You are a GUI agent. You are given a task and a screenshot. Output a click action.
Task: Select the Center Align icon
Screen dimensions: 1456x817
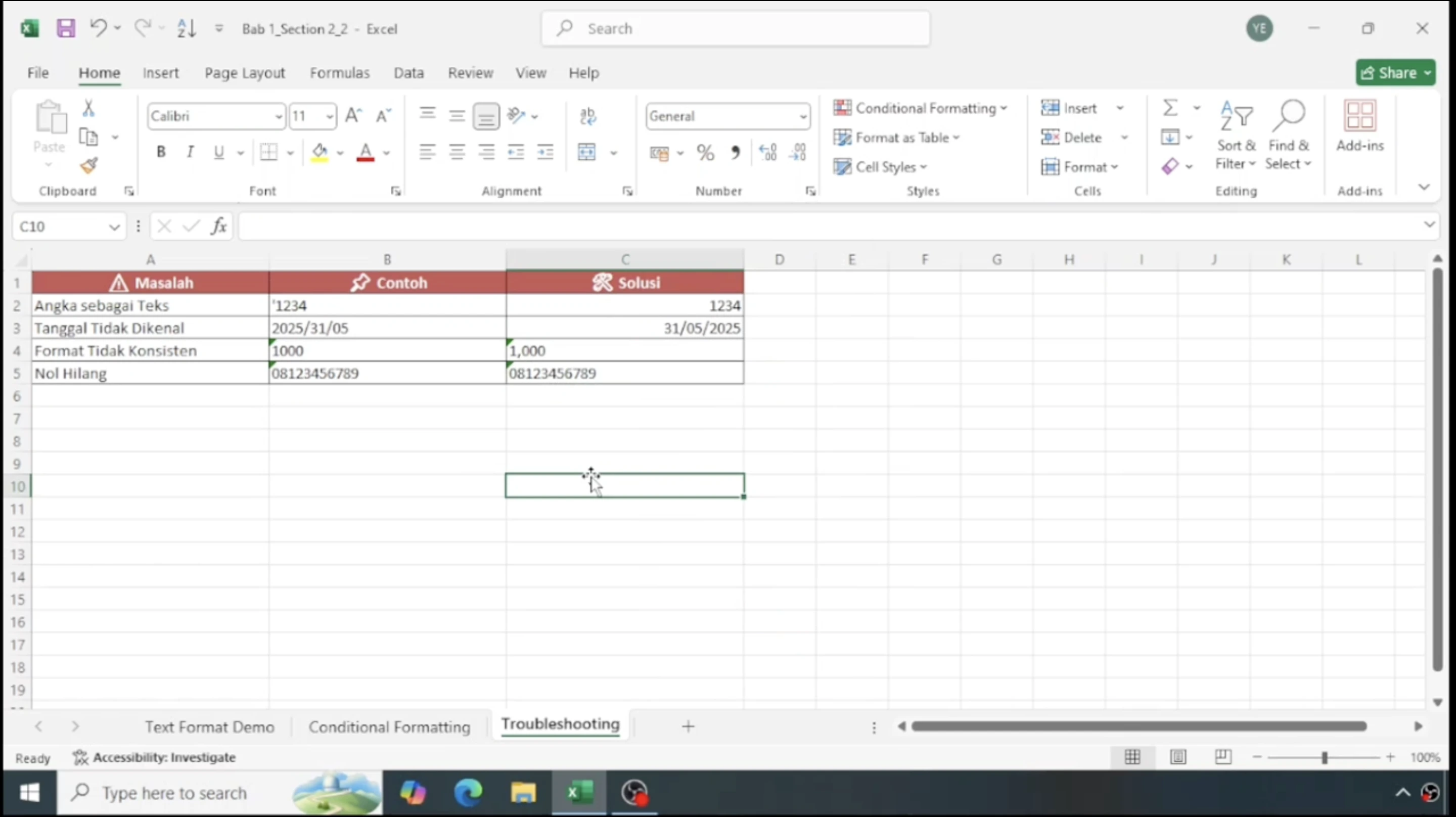457,152
